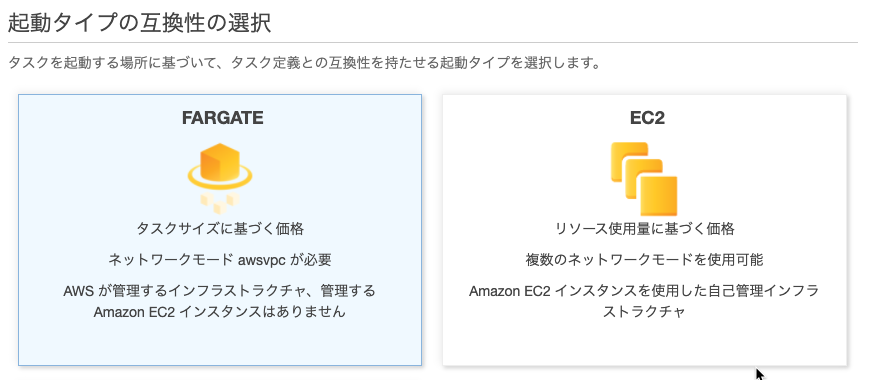Click the 複数のネットワークモードを使用可能 line
This screenshot has height=380, width=877.
point(644,260)
